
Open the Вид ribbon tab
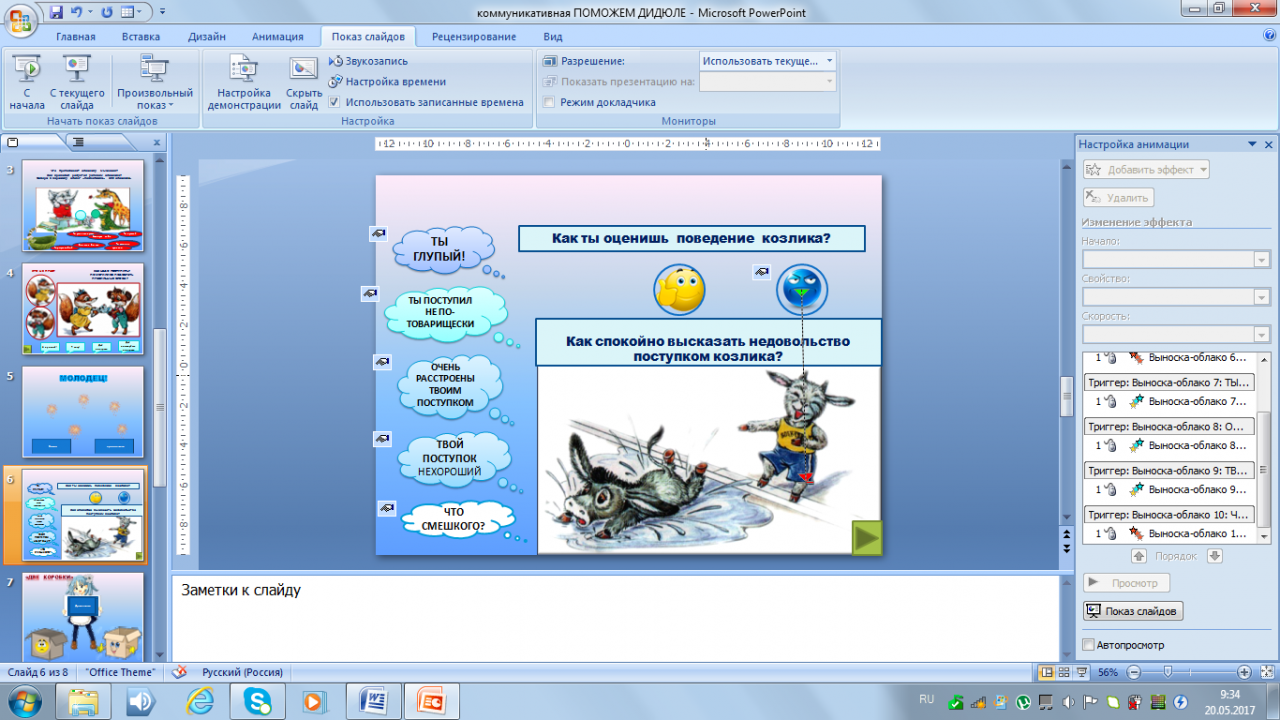(553, 37)
